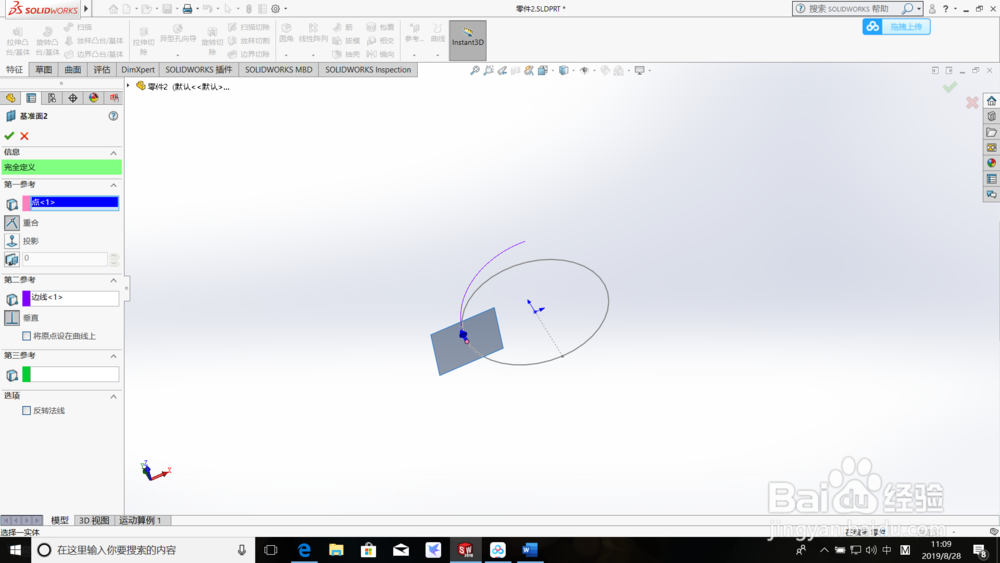The height and width of the screenshot is (563, 1000).
Task: Click the green third reference color swatch
Action: click(27, 374)
